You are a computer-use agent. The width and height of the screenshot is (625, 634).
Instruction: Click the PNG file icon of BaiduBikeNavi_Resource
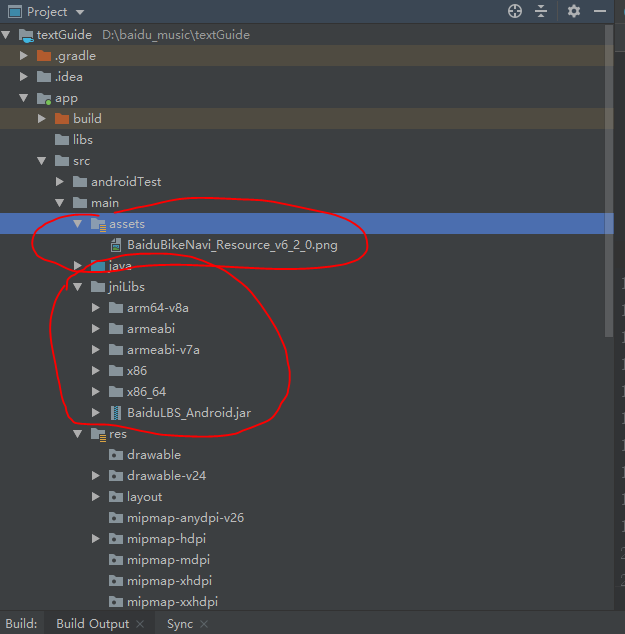[116, 245]
